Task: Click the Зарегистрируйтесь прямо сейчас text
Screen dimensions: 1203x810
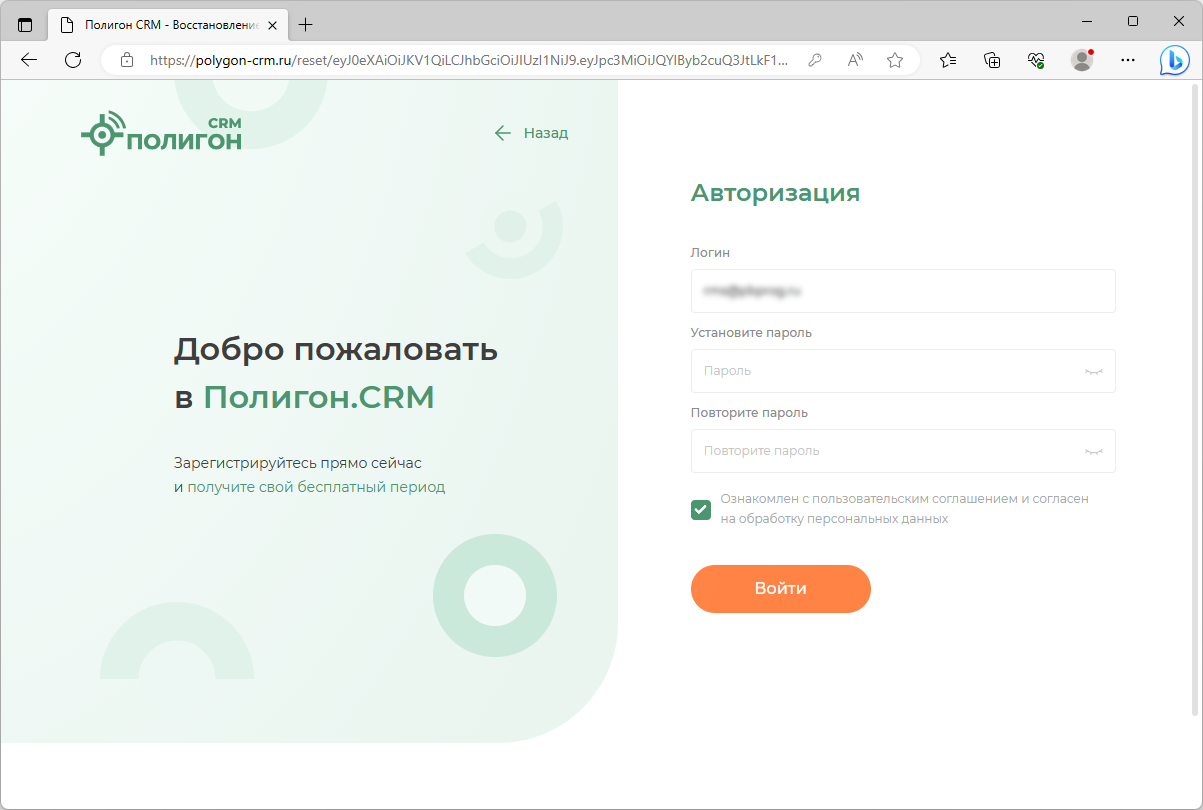Action: 298,464
